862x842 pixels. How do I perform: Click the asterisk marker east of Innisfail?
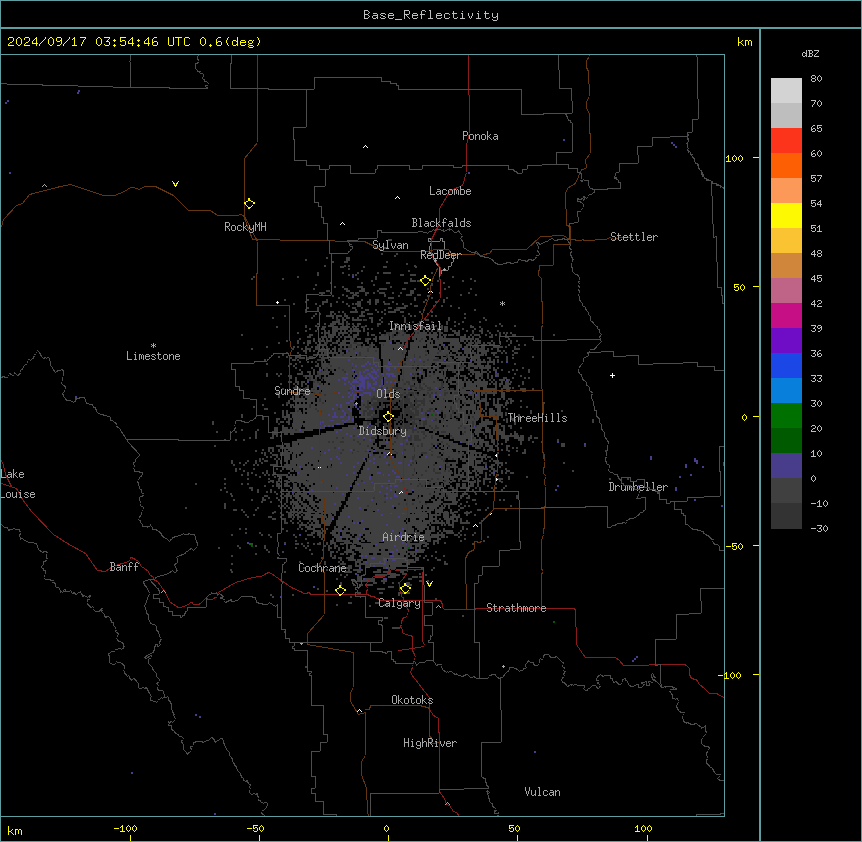502,304
